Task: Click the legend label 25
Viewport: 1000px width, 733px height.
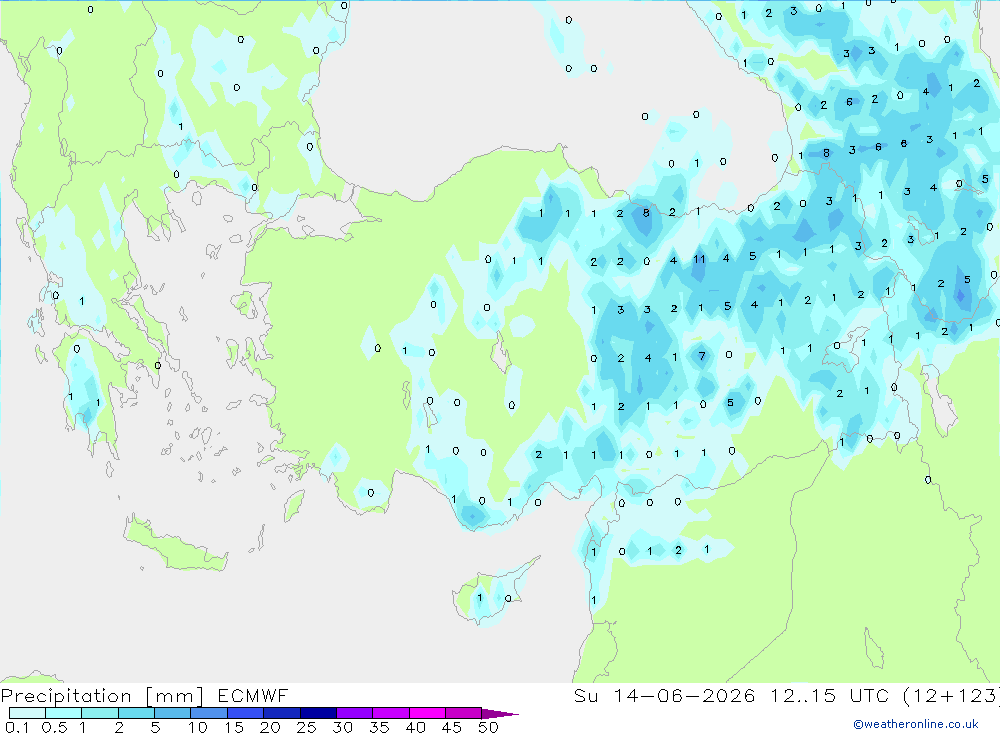Action: 307,727
